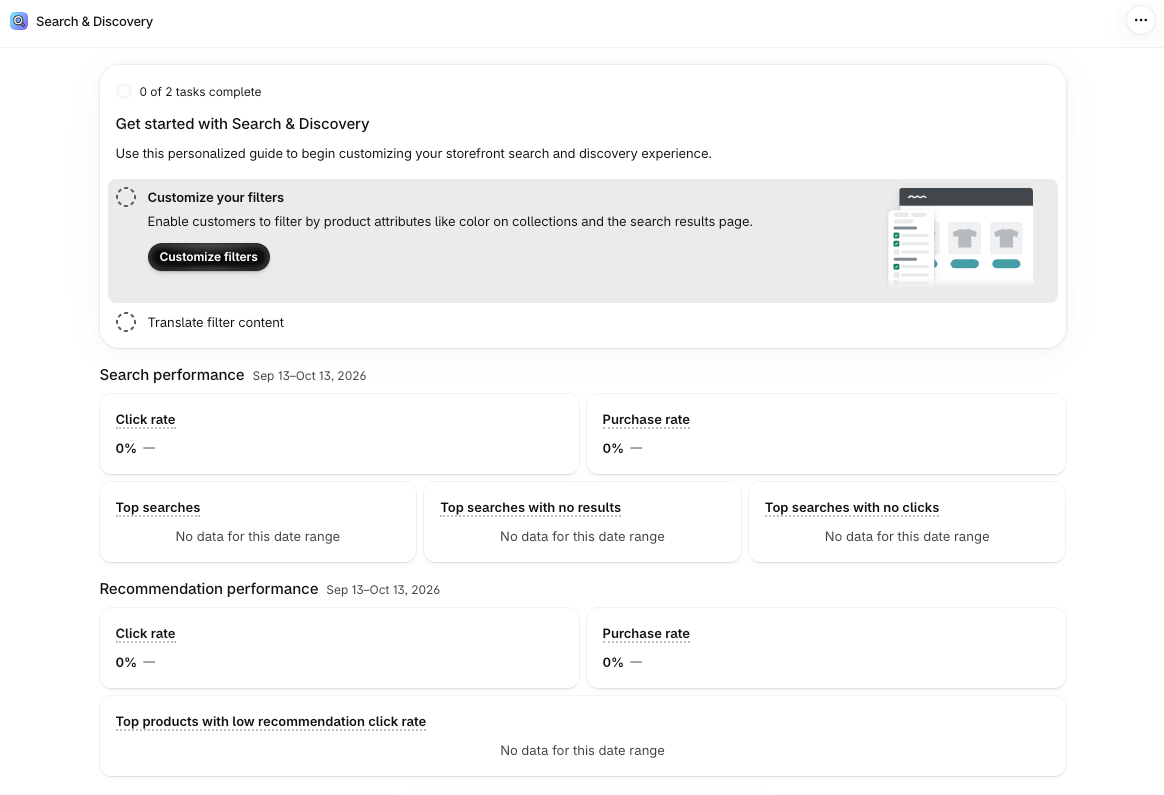The image size is (1164, 795).
Task: Click No data message in no clicks card
Action: pyautogui.click(x=907, y=537)
